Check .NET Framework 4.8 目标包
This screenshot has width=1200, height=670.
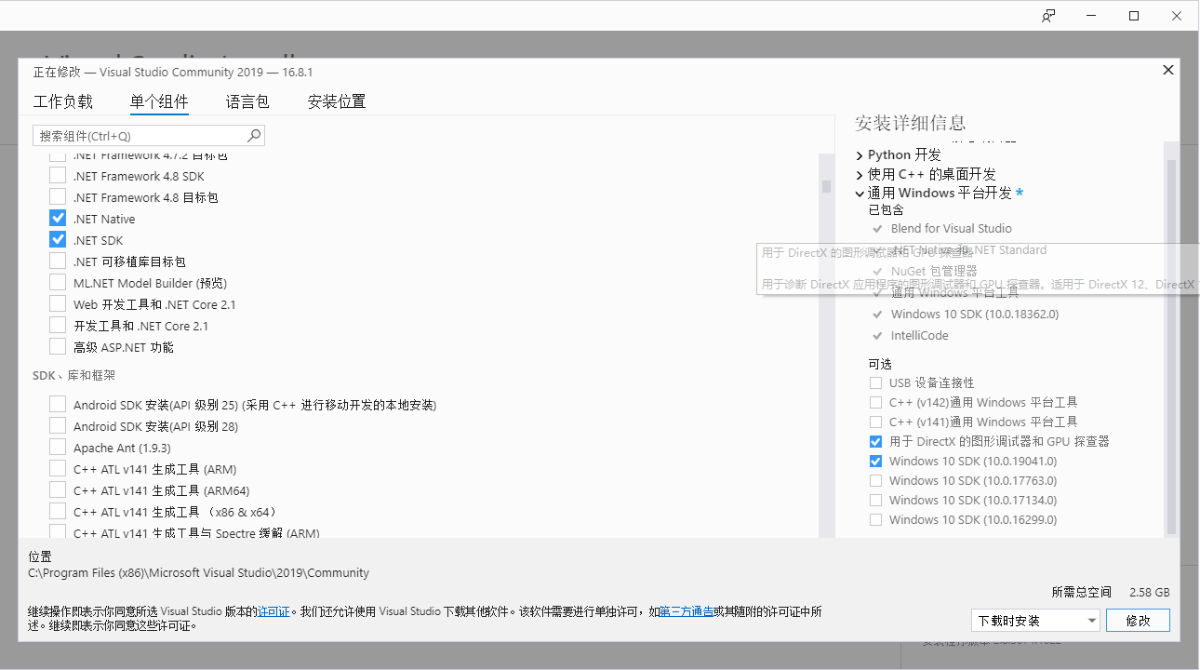coord(58,197)
